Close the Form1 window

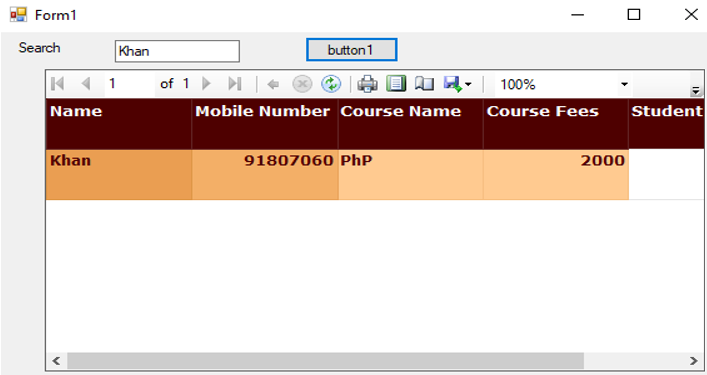click(691, 15)
